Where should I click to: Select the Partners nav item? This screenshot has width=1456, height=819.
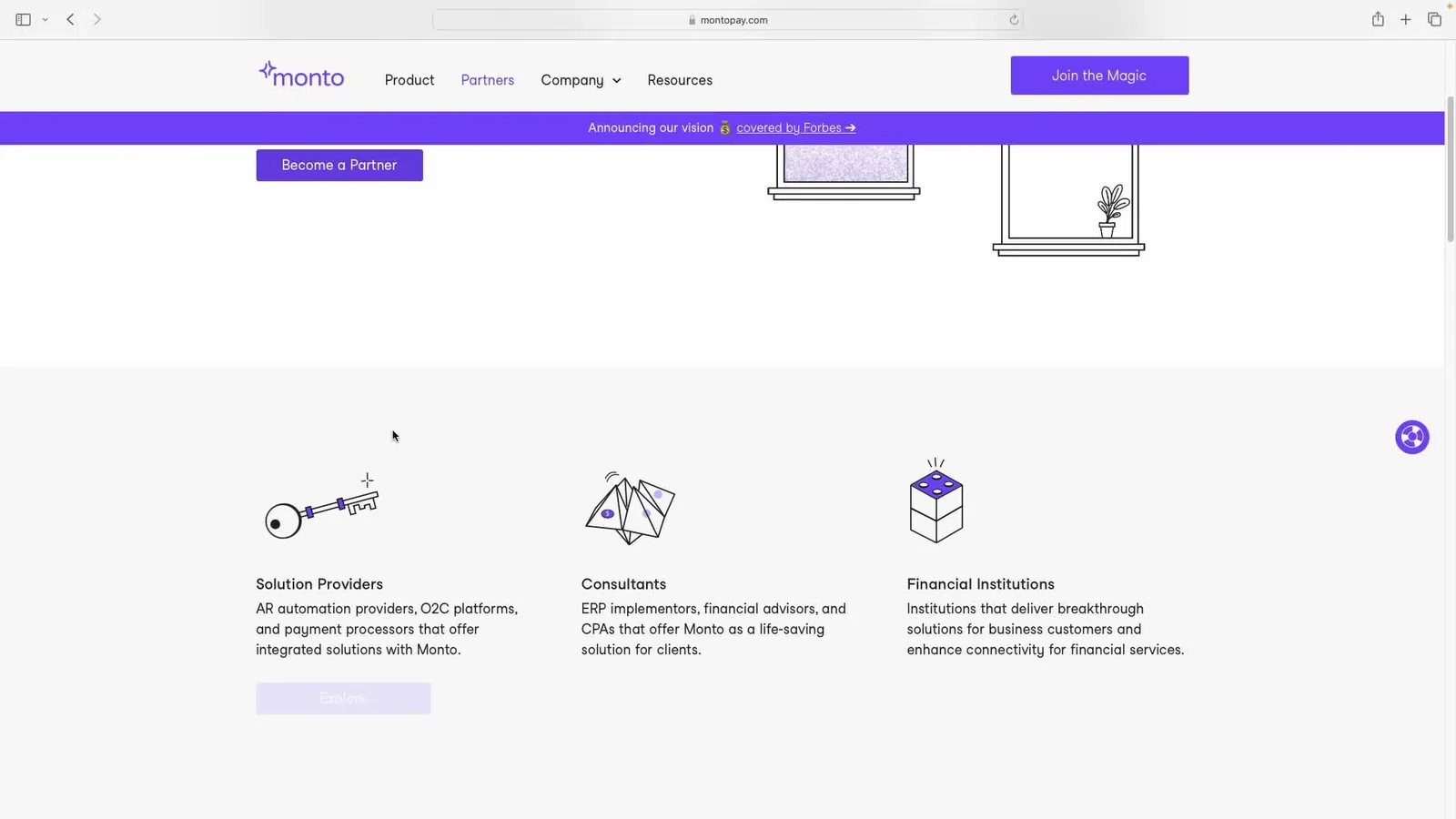click(x=488, y=80)
